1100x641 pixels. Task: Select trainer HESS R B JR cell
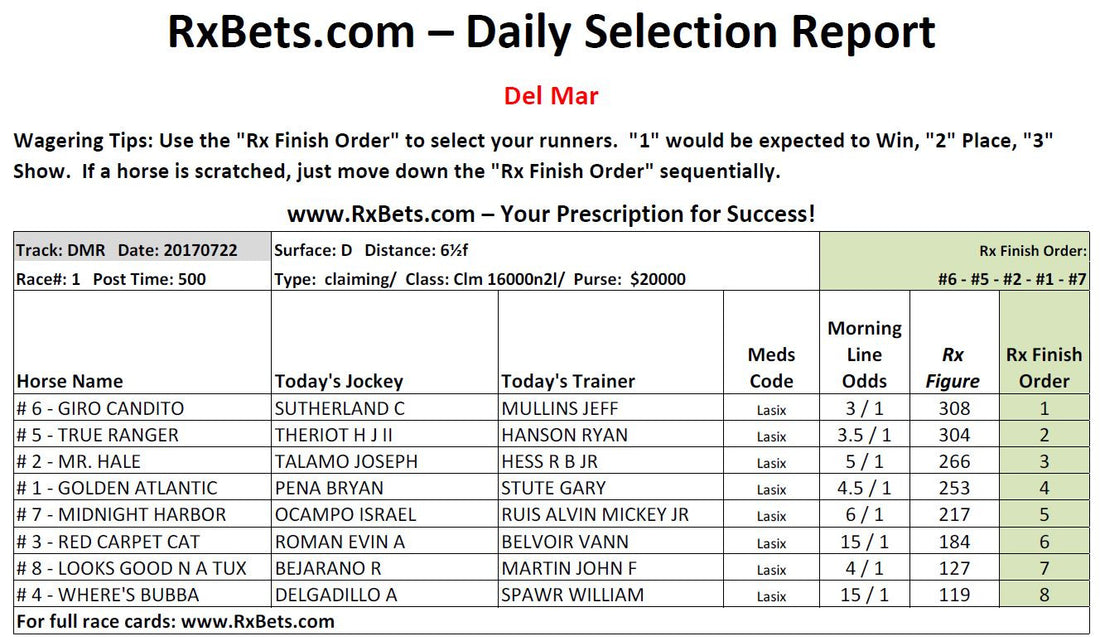610,461
